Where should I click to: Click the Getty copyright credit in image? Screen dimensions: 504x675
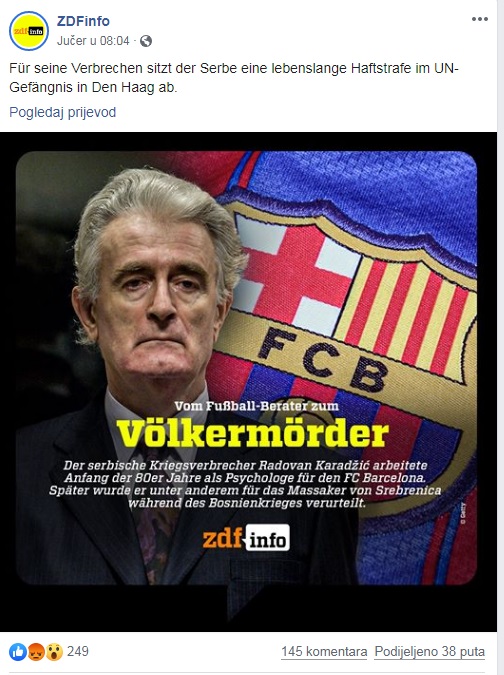(463, 513)
